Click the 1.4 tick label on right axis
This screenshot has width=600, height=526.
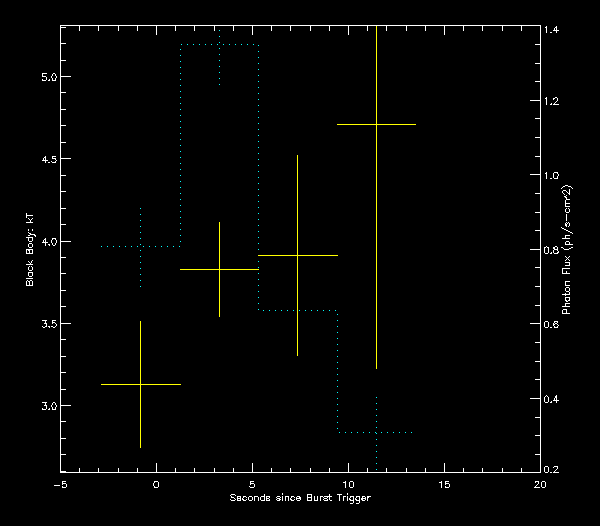(552, 31)
